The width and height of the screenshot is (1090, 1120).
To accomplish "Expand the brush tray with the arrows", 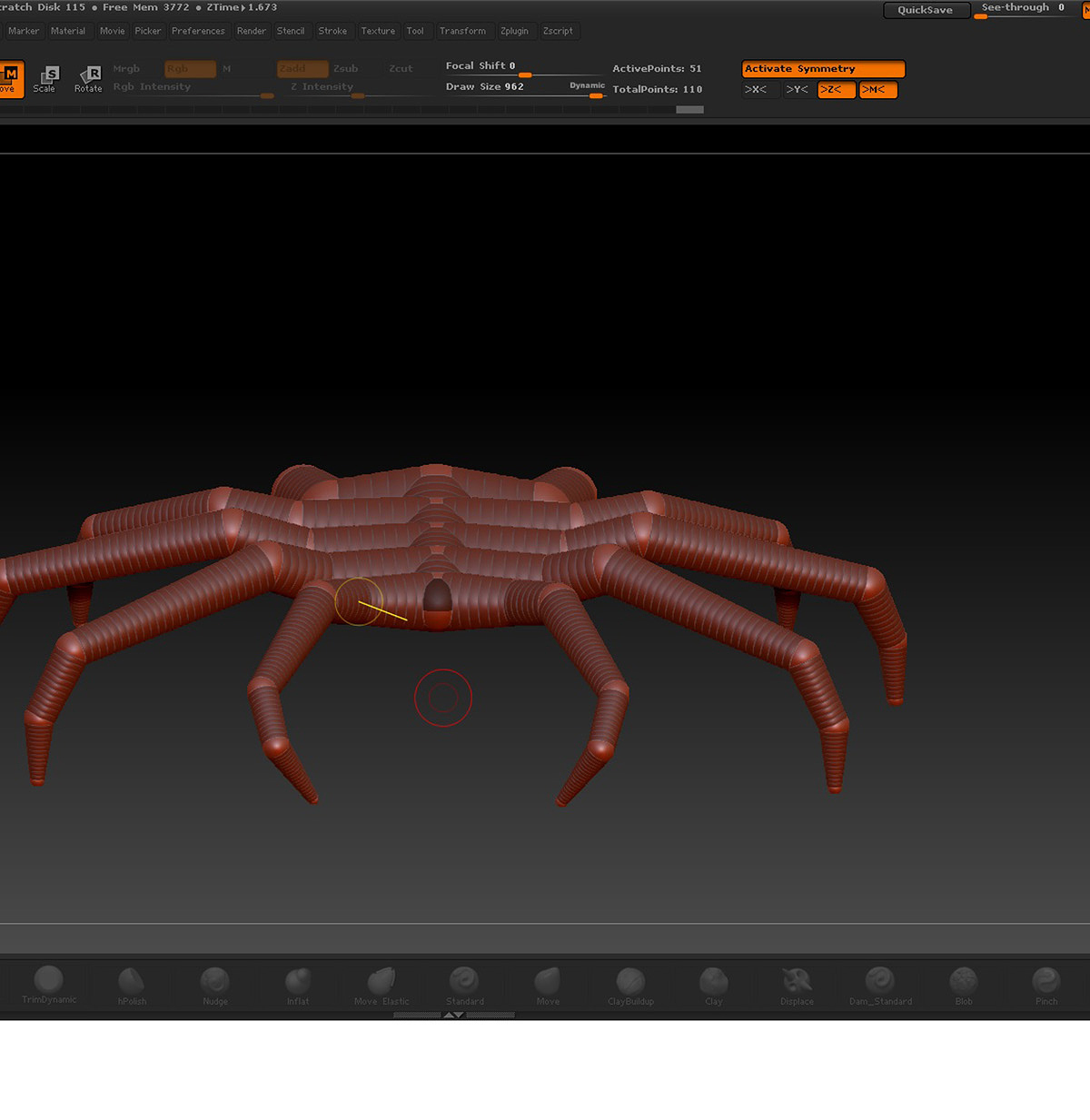I will pos(454,1015).
